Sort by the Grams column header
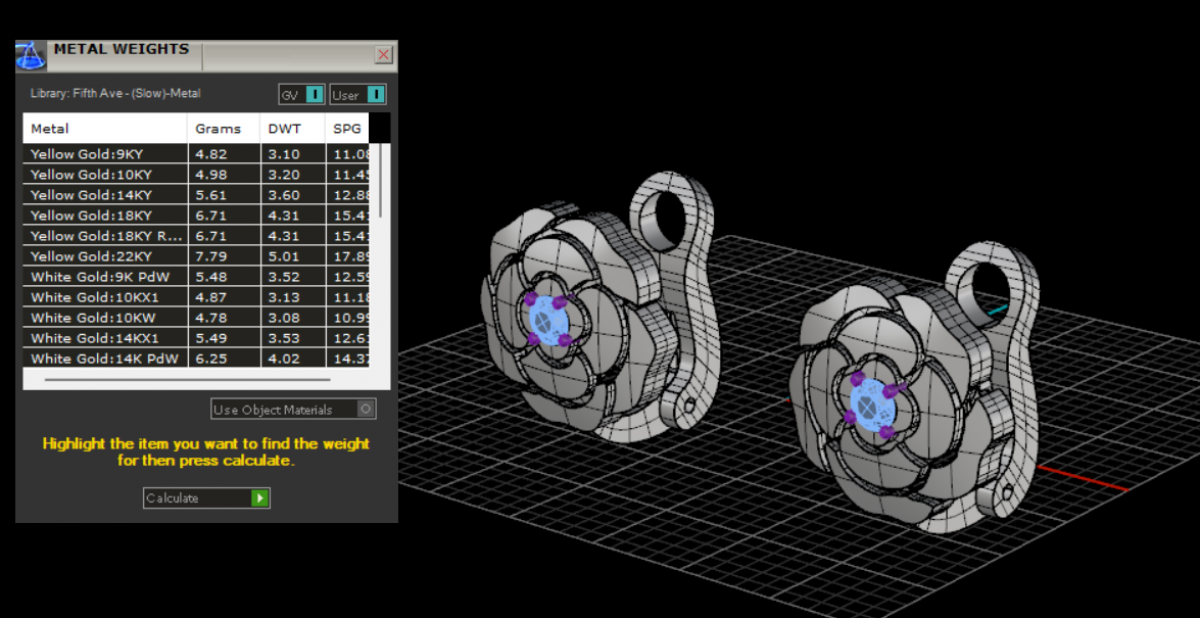This screenshot has height=618, width=1200. click(223, 128)
